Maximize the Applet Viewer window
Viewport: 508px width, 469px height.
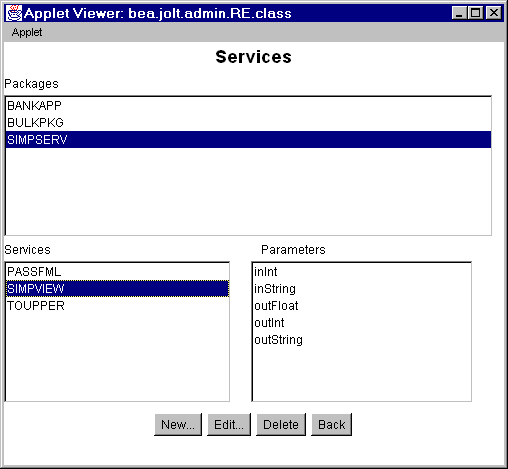(x=475, y=13)
